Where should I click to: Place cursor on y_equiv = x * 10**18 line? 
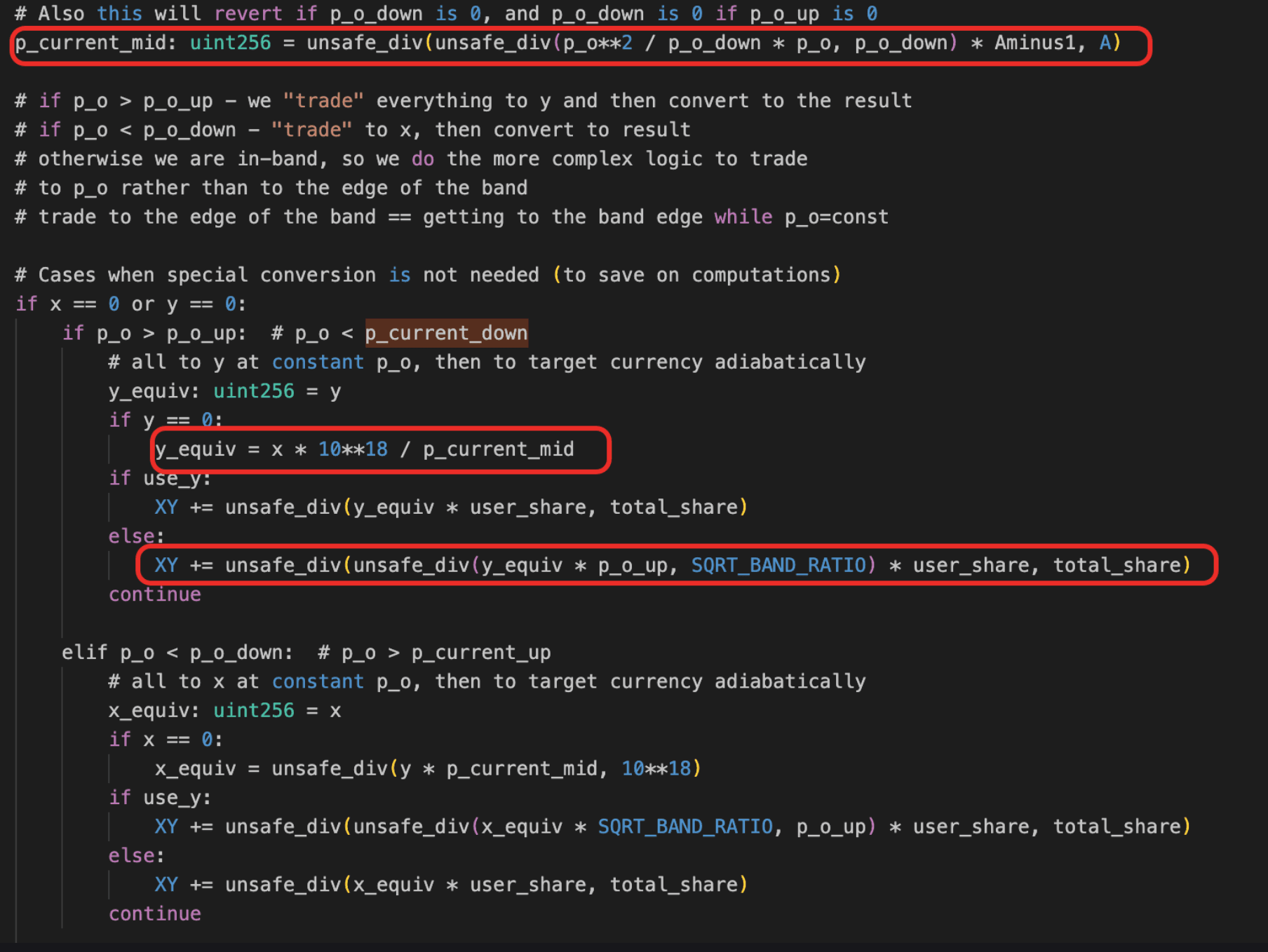pyautogui.click(x=364, y=449)
